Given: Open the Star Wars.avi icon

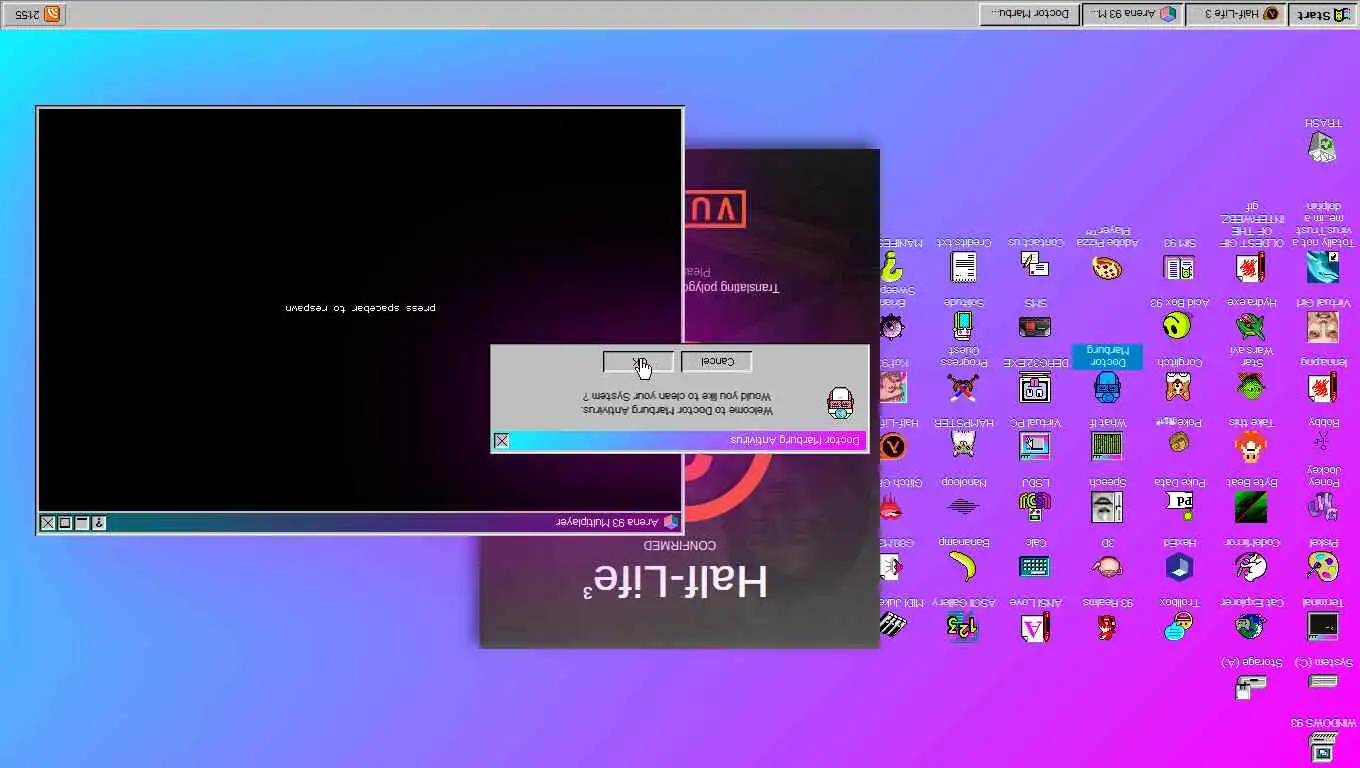Looking at the screenshot, I should (1251, 386).
